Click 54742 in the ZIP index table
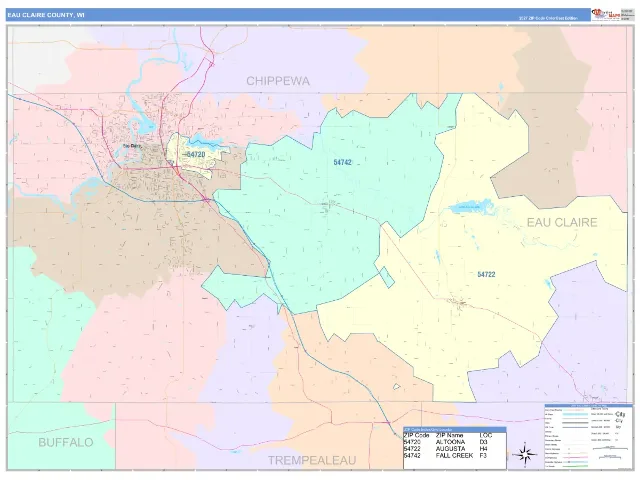Image resolution: width=640 pixels, height=480 pixels. (x=412, y=455)
